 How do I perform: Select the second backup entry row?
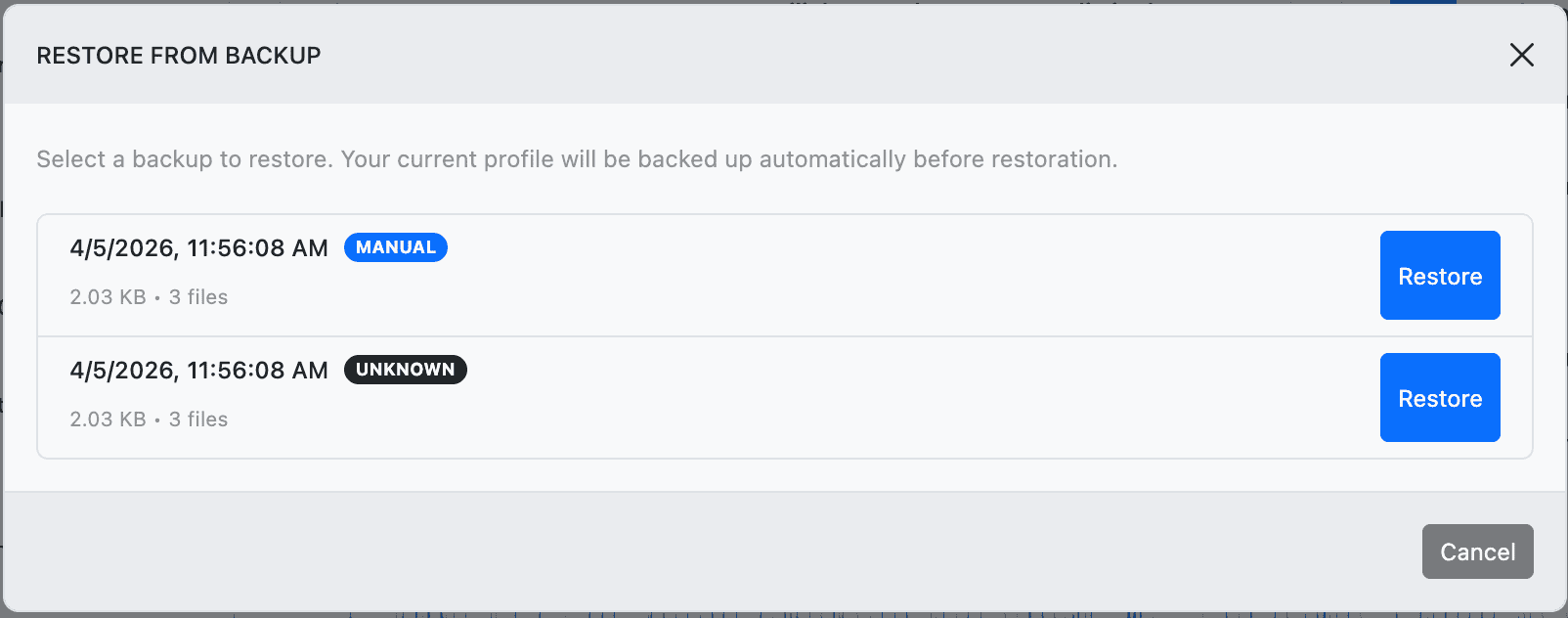tap(782, 397)
